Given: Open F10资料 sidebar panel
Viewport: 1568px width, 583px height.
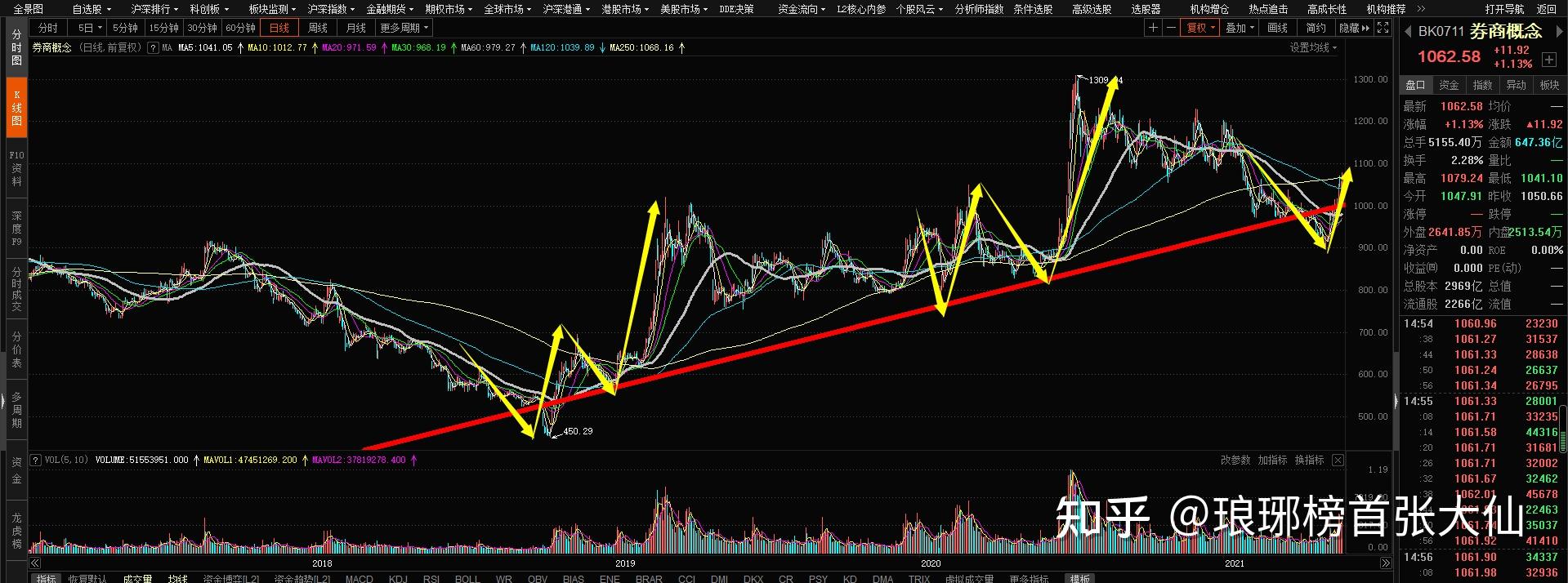Looking at the screenshot, I should point(16,167).
